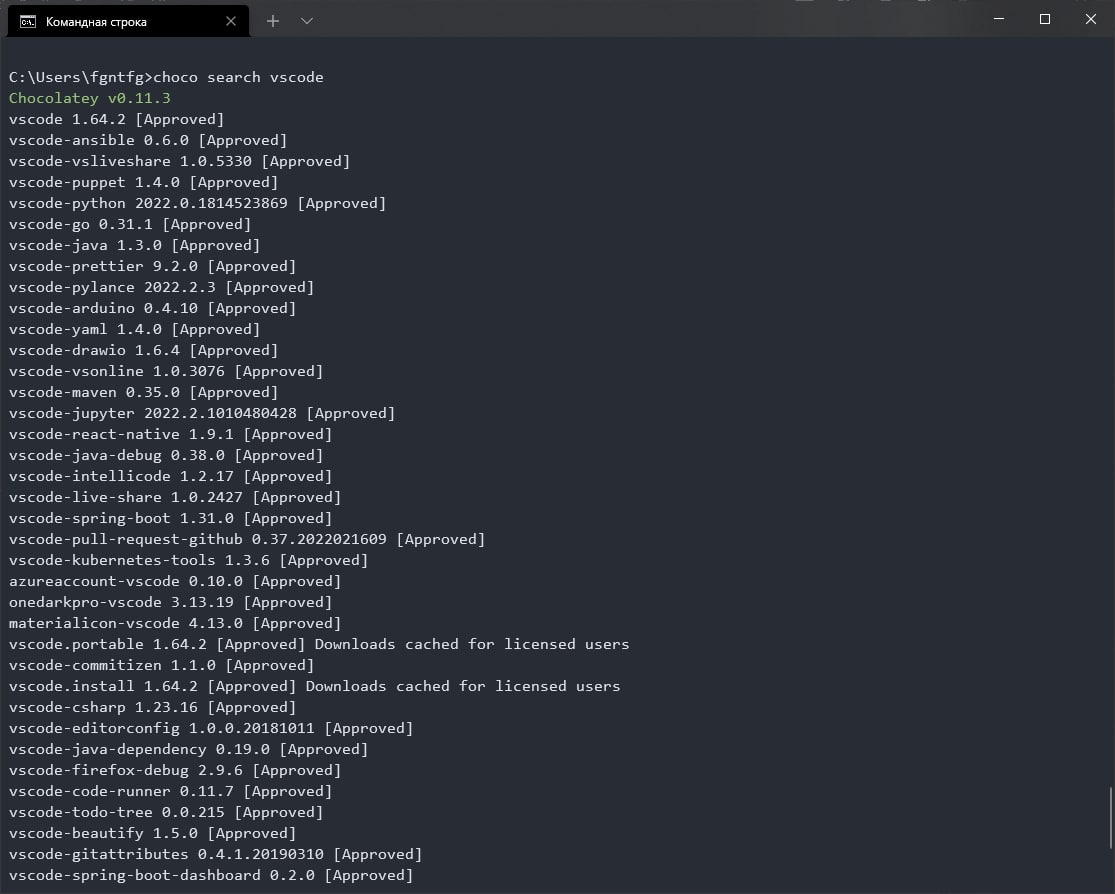Click the 'azureaccount-vscode 0.10.0' line
The image size is (1115, 894).
(x=175, y=581)
